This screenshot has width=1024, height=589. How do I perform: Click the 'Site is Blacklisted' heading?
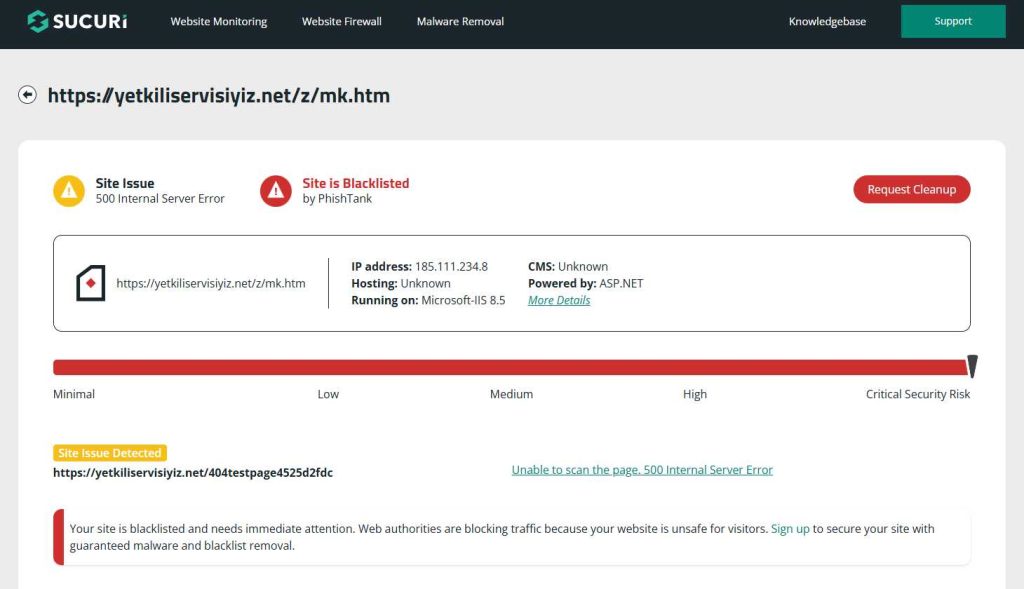pos(356,183)
